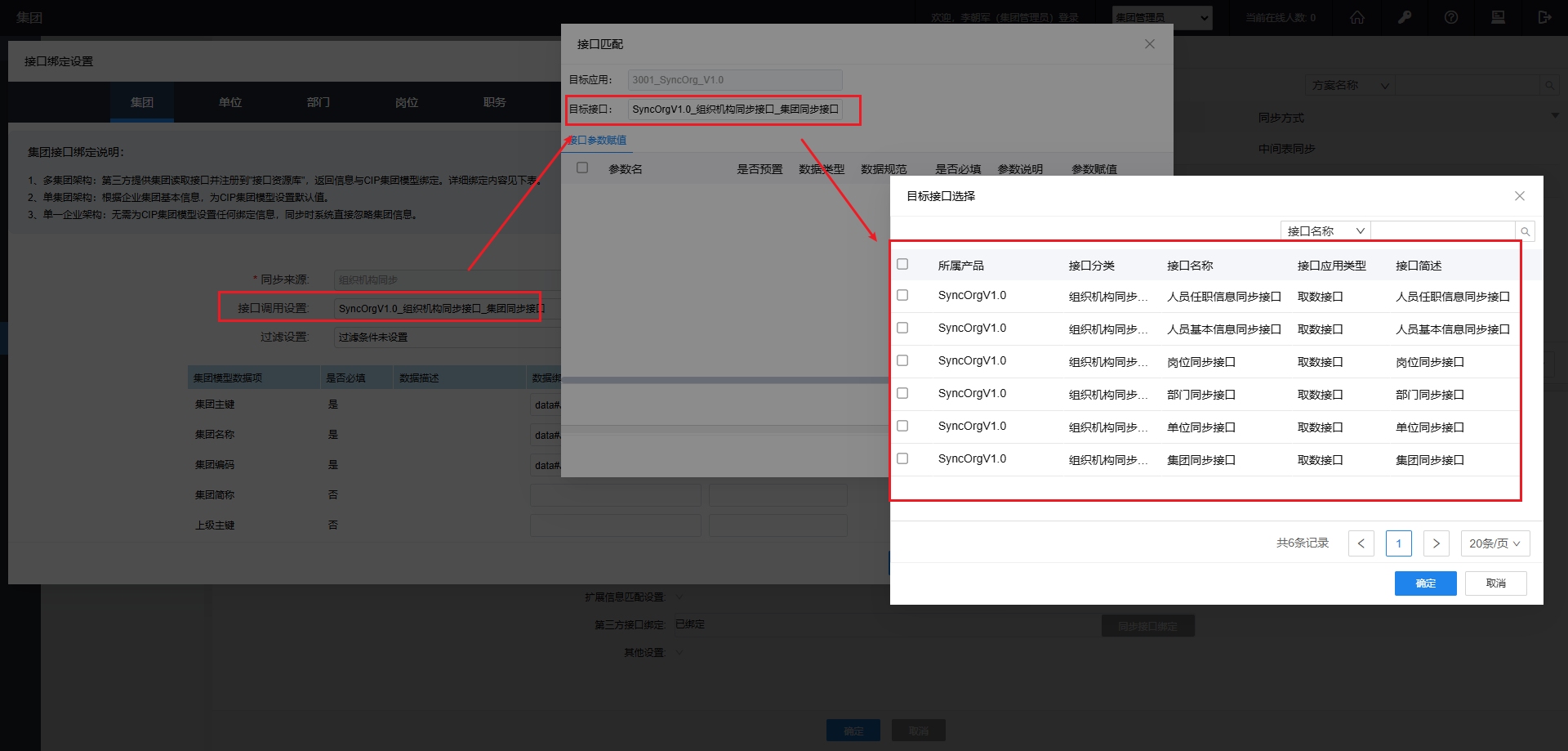Click 岗位同步接口 in 接口名称 column
The height and width of the screenshot is (751, 1568).
(1201, 362)
